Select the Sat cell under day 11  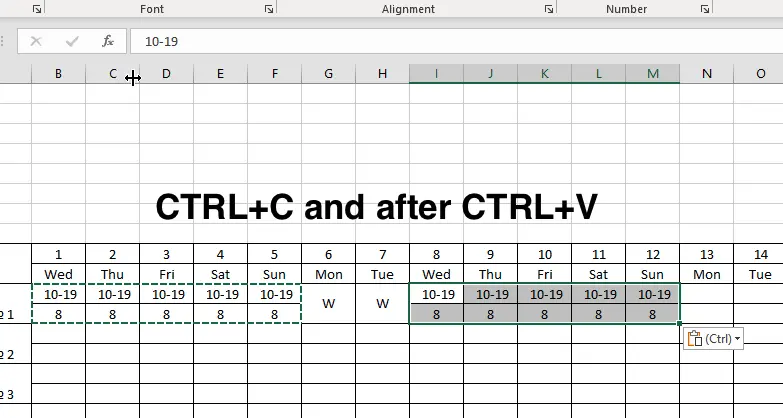point(598,274)
